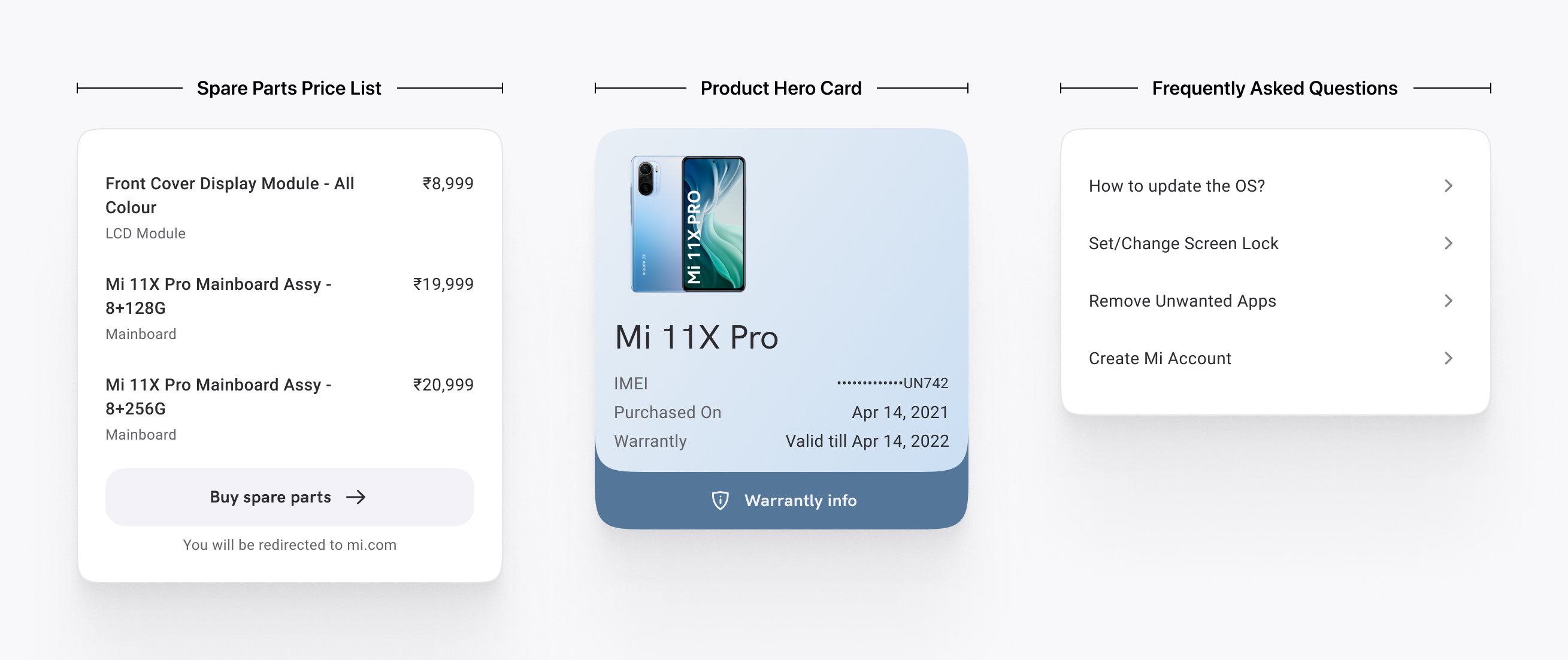
Task: Expand the Remove Unwanted Apps chevron
Action: point(1449,301)
